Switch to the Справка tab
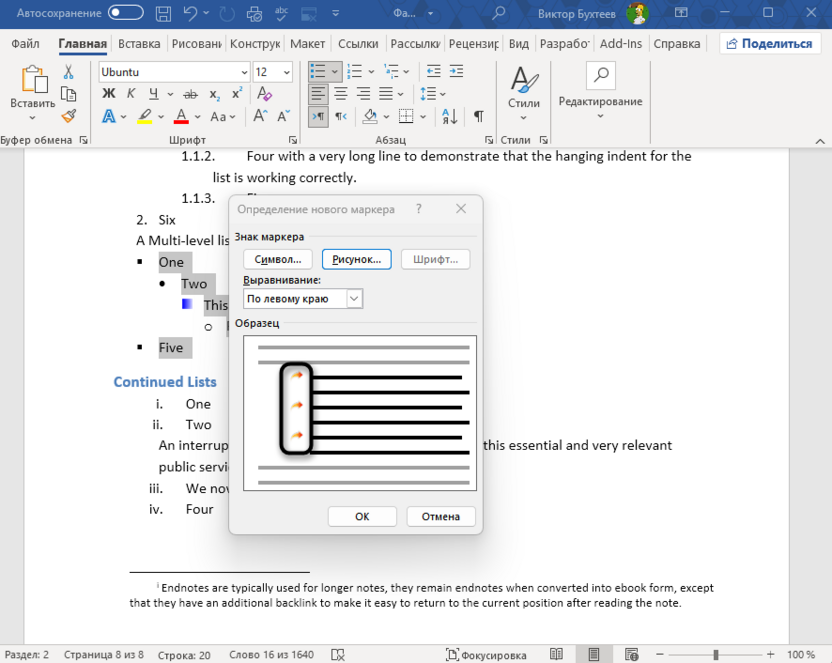This screenshot has width=832, height=663. tap(677, 44)
